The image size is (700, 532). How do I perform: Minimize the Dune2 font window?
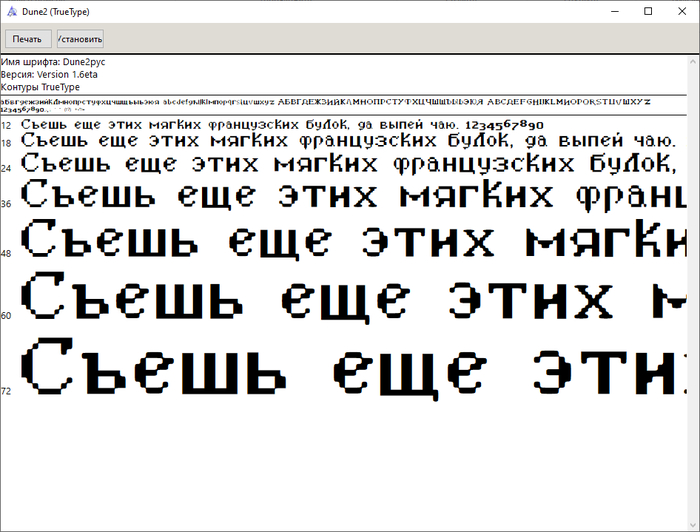pos(615,12)
